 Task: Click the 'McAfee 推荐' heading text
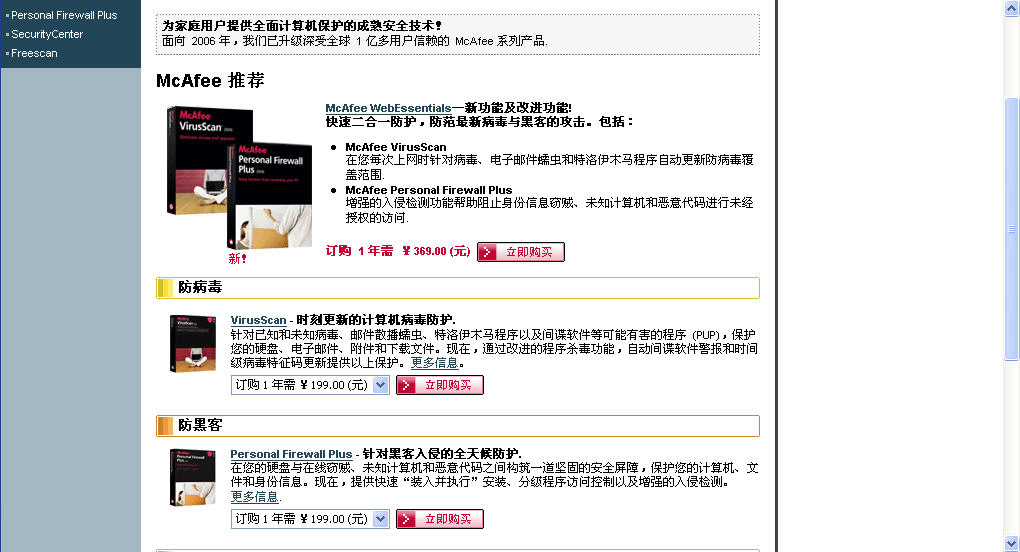(x=210, y=81)
